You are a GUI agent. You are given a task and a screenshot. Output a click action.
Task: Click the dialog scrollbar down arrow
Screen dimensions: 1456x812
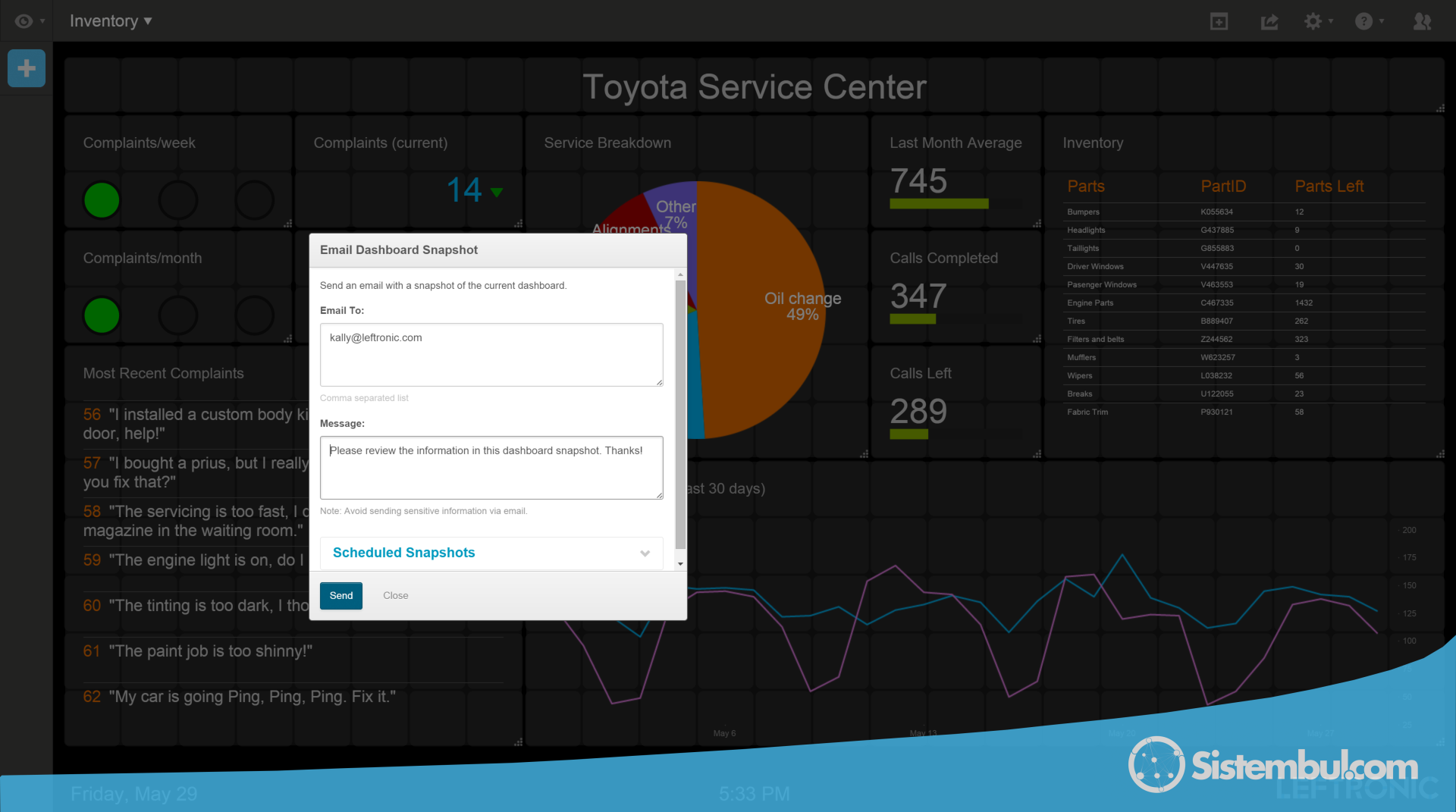coord(680,563)
